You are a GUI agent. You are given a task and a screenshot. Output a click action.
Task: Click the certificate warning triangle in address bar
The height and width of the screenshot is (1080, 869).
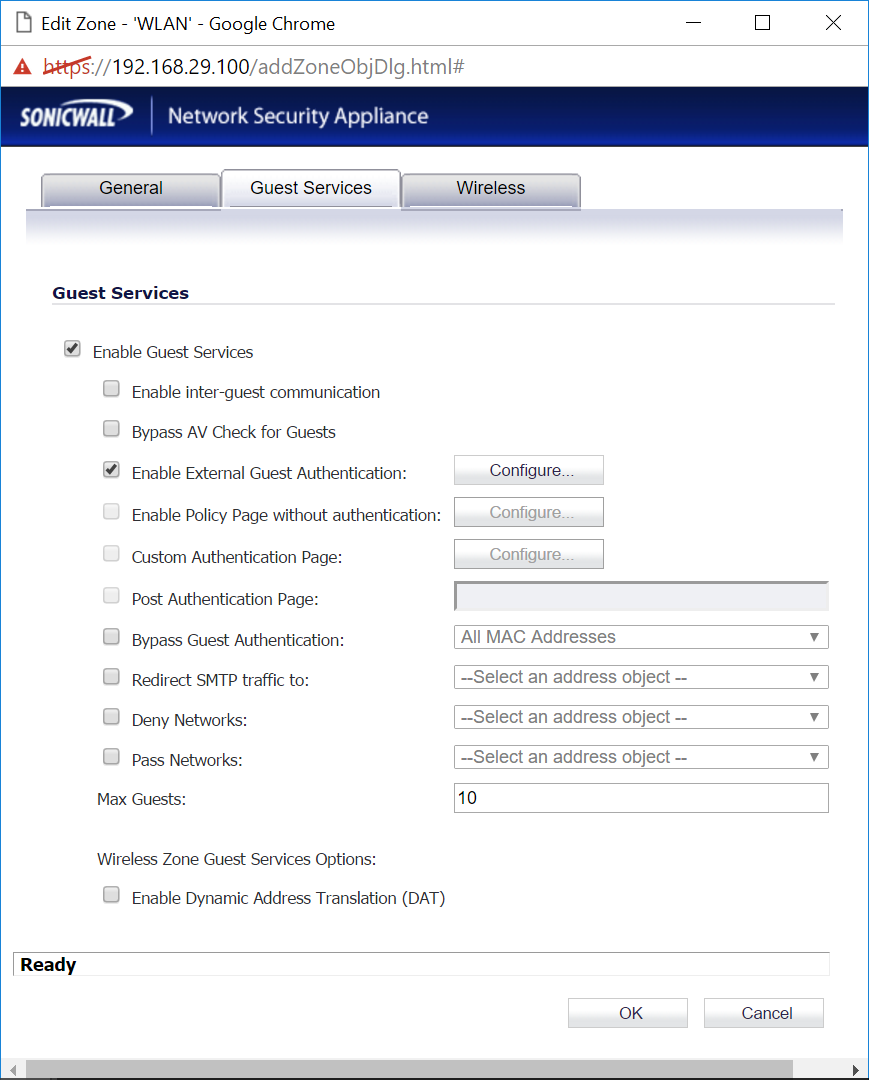coord(21,66)
